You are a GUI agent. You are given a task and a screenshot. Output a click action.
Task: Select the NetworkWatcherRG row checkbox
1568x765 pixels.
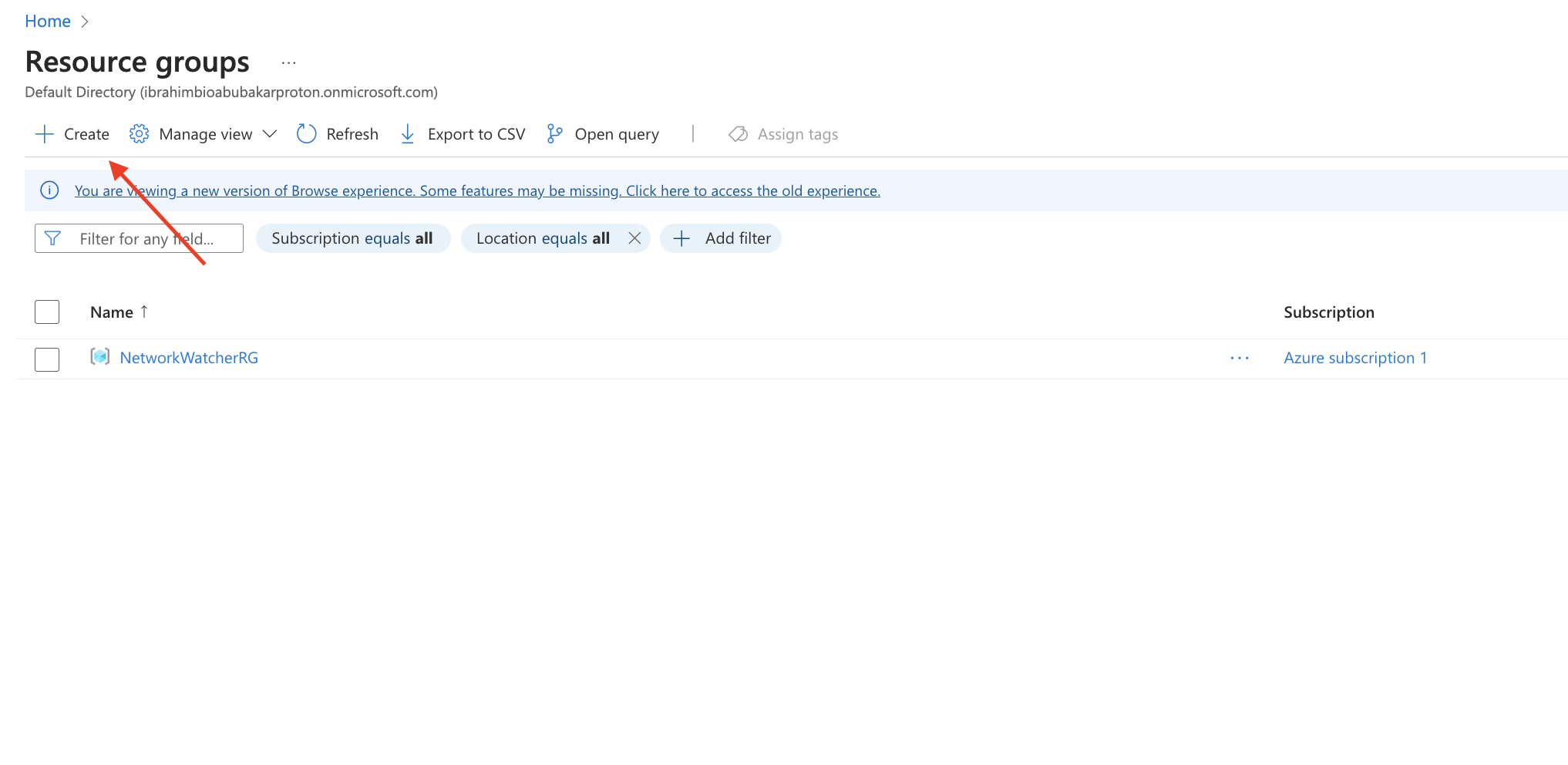pyautogui.click(x=47, y=359)
